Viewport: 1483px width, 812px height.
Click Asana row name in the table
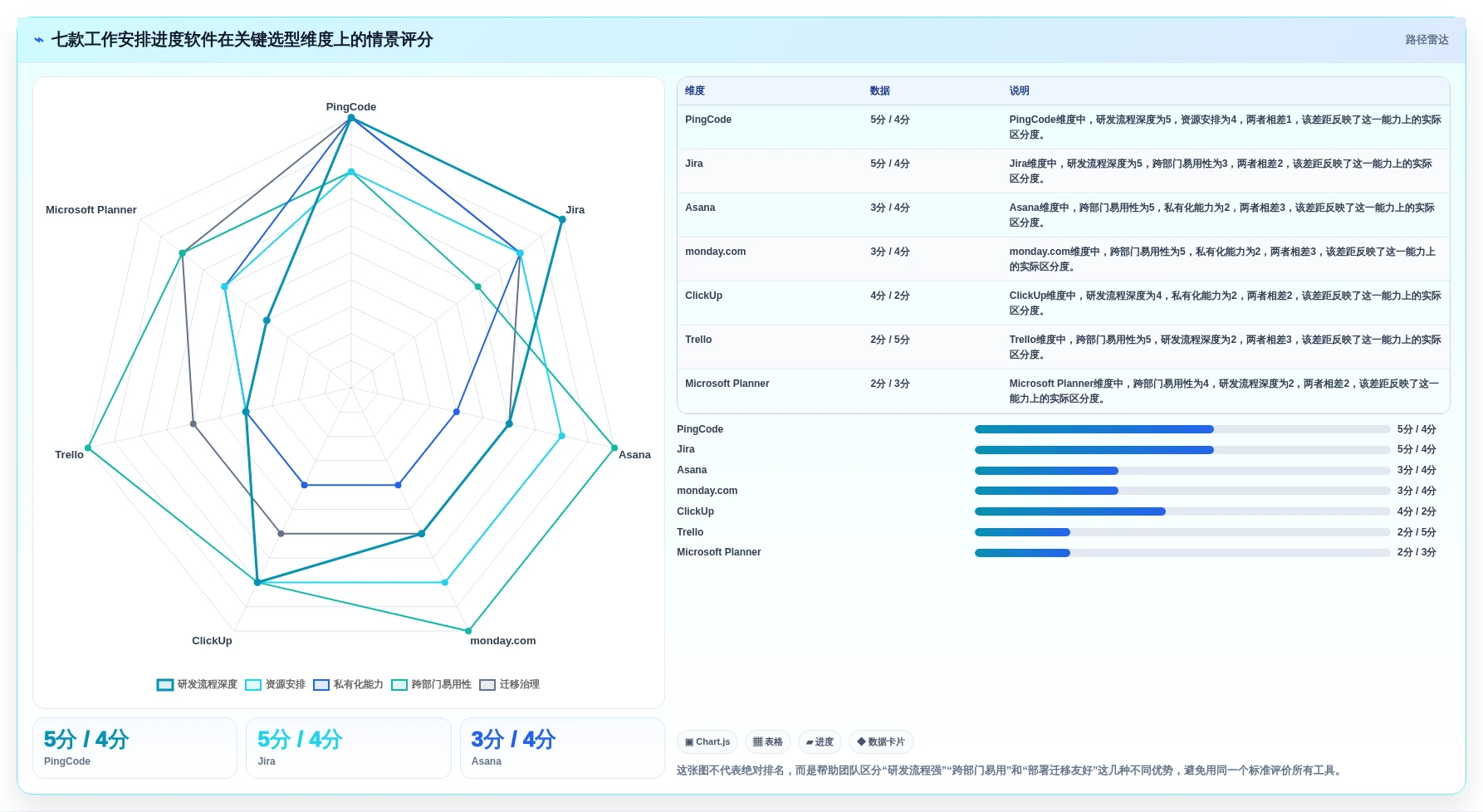(700, 208)
